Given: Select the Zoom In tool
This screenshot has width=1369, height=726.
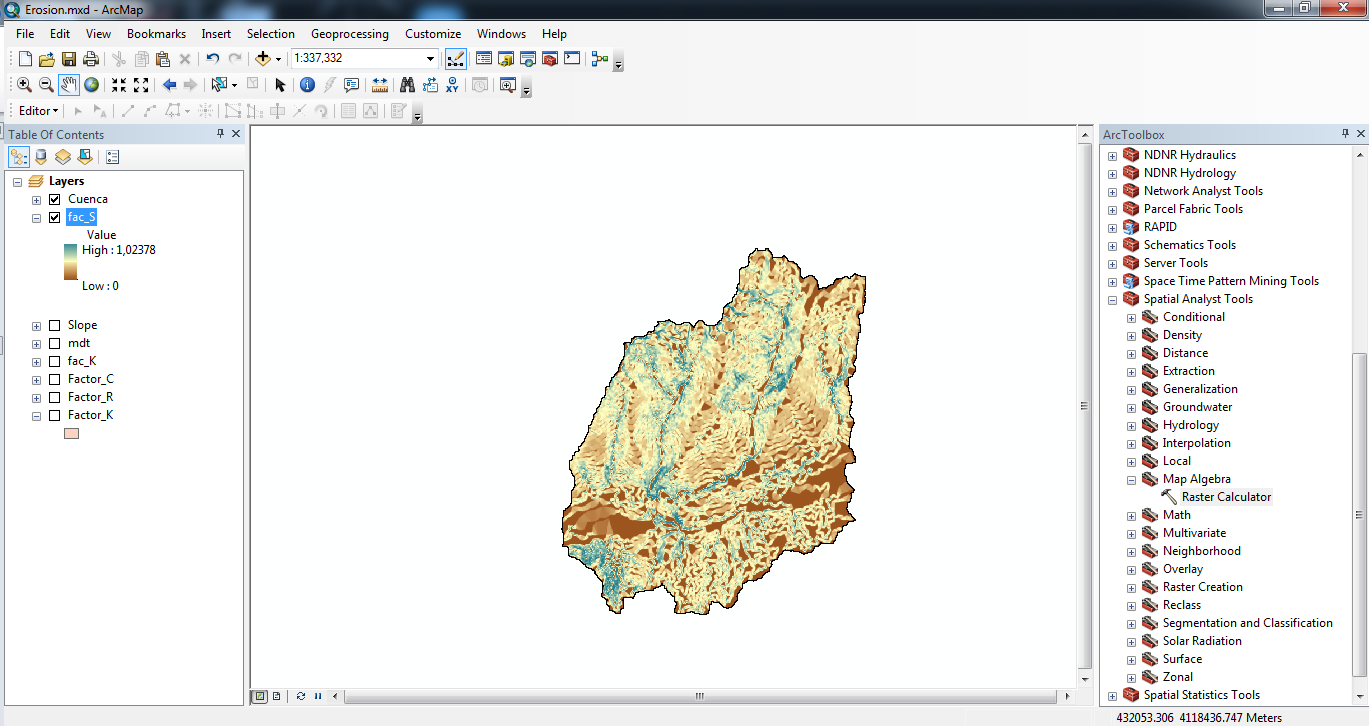Looking at the screenshot, I should pos(24,85).
